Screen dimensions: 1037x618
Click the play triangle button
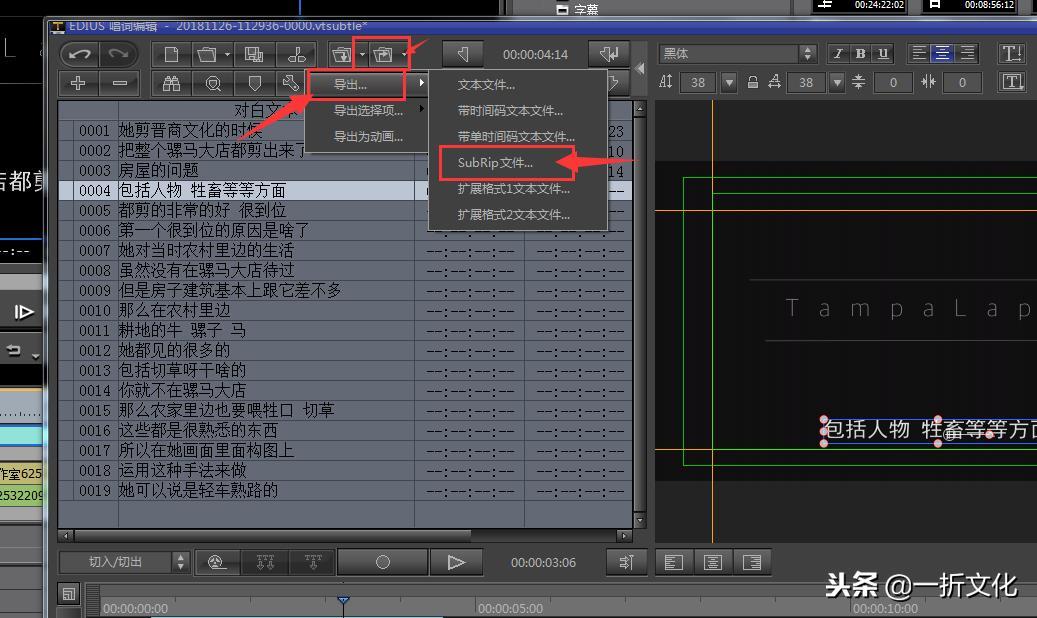click(x=456, y=562)
